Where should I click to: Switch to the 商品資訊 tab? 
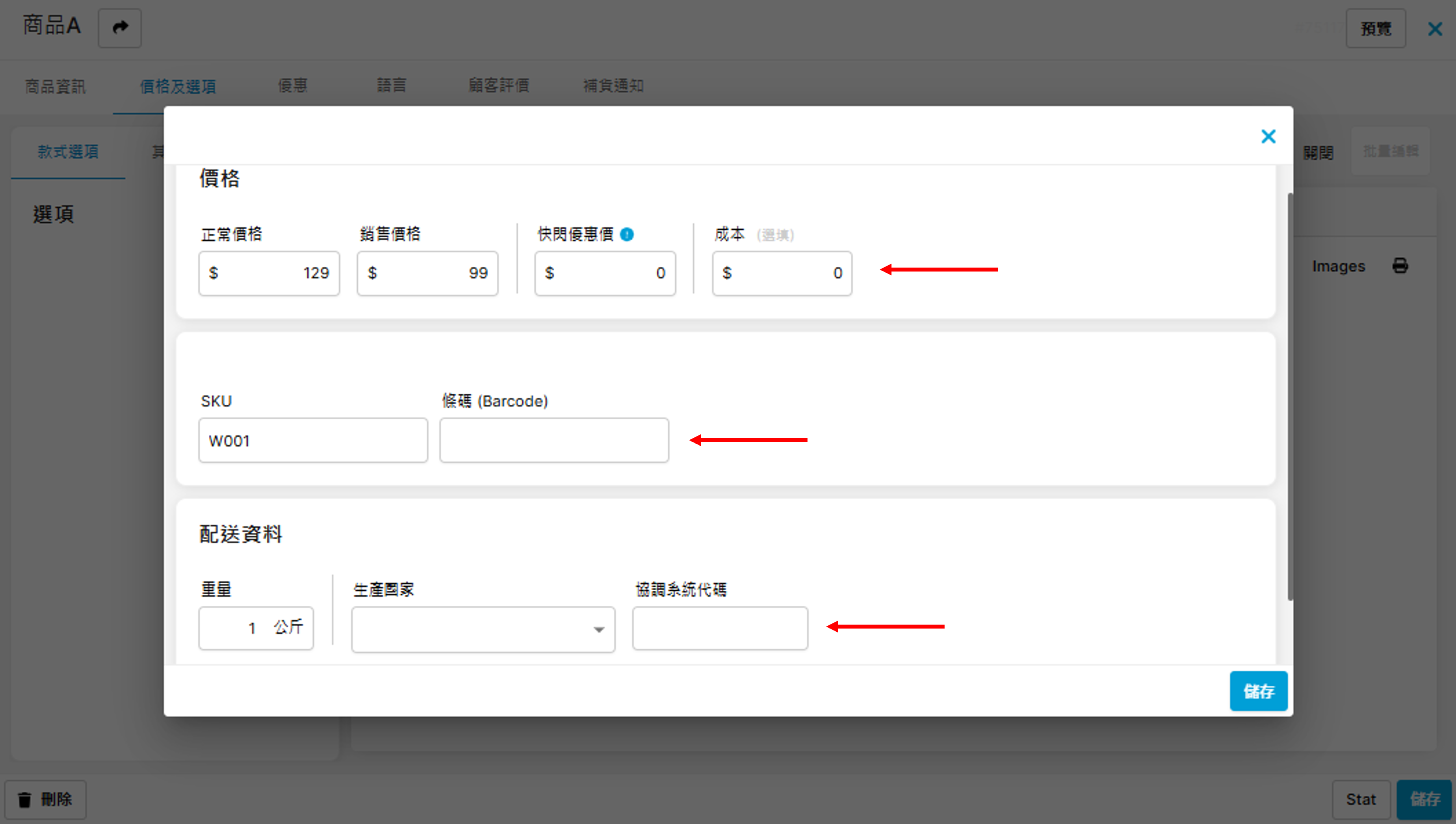click(56, 86)
